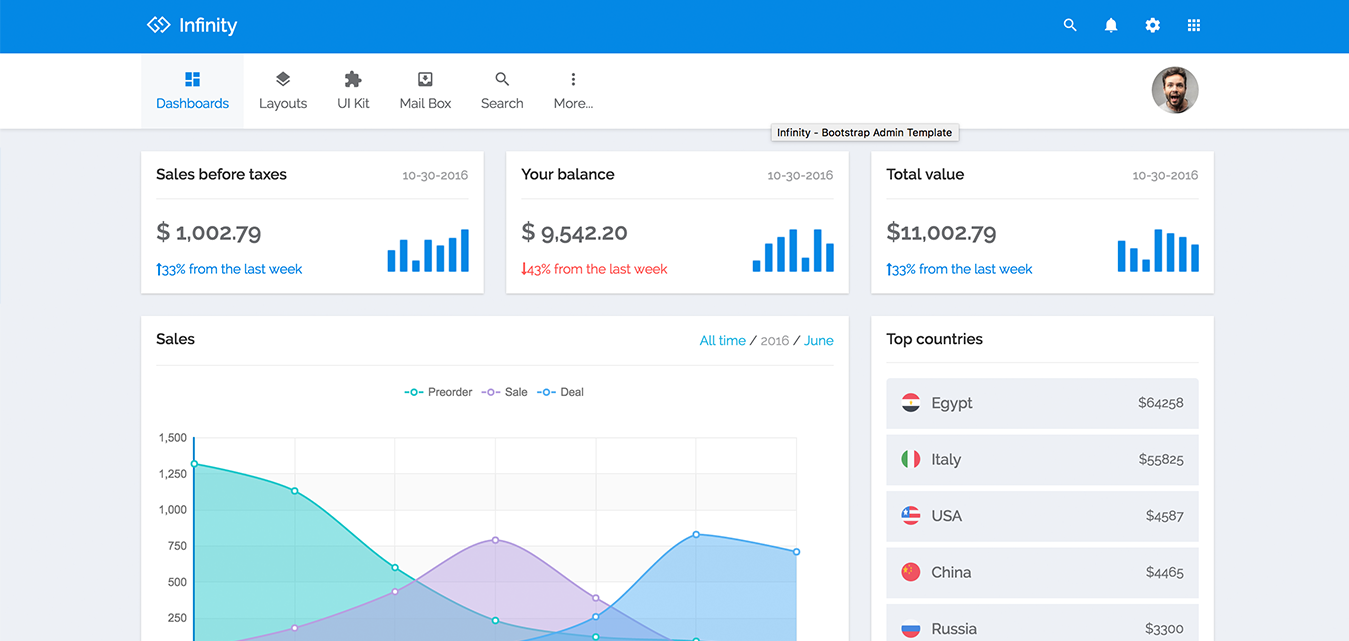Toggle the Preorder series in chart legend
Image resolution: width=1349 pixels, height=641 pixels.
tap(439, 392)
